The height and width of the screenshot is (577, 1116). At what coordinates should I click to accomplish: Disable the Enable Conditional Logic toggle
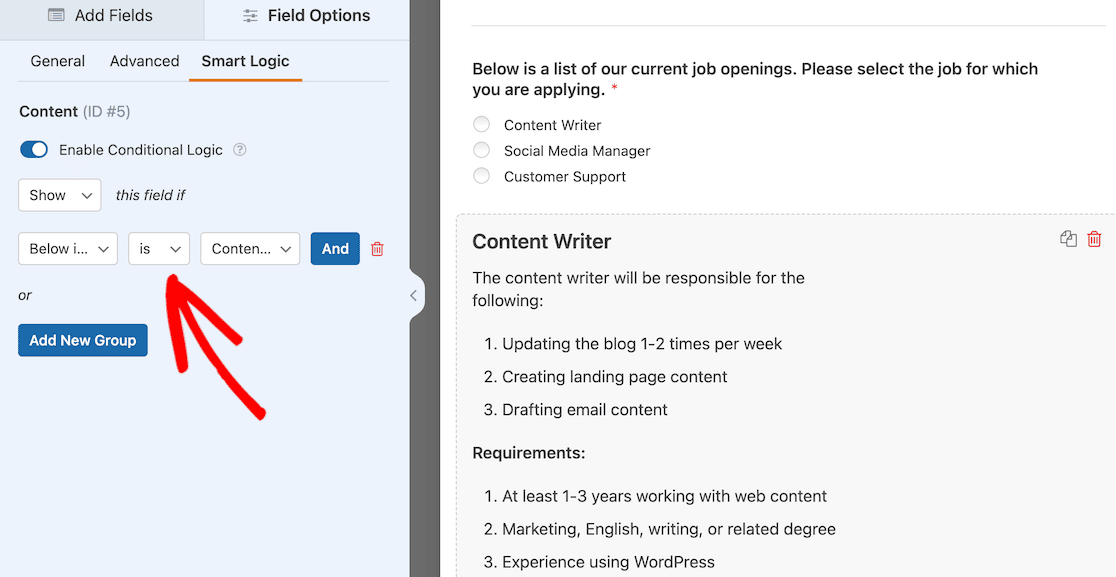pyautogui.click(x=34, y=150)
